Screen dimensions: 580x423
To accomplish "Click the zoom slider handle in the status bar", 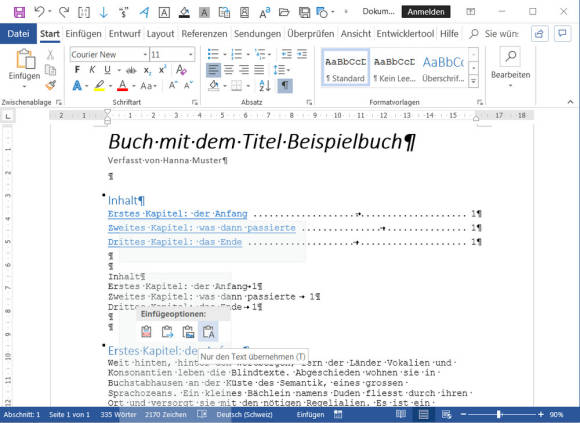I will tap(499, 414).
